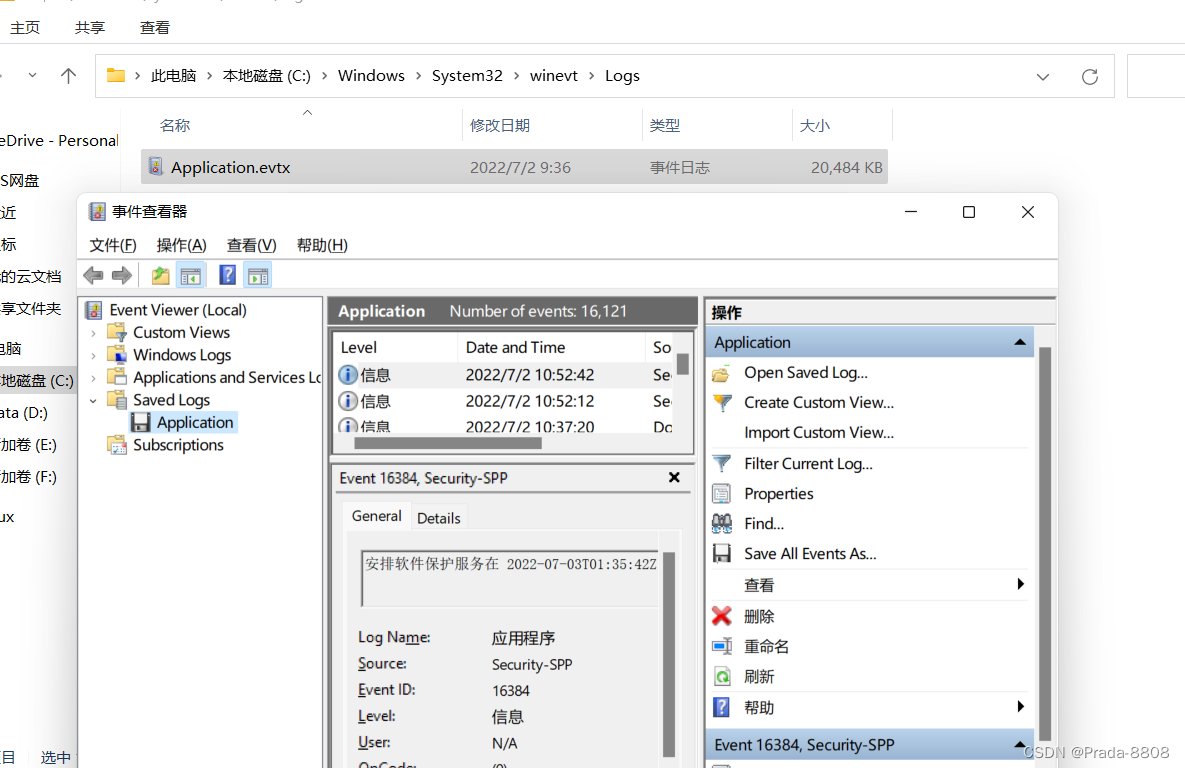The width and height of the screenshot is (1185, 768).
Task: Click the event details vertical scrollbar
Action: [x=669, y=654]
